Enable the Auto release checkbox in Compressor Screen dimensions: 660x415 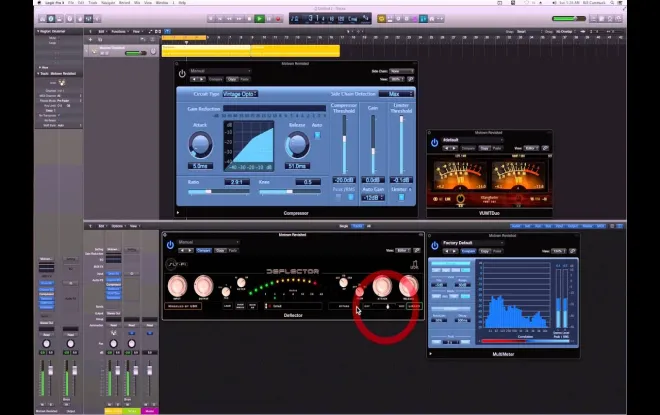pos(317,135)
